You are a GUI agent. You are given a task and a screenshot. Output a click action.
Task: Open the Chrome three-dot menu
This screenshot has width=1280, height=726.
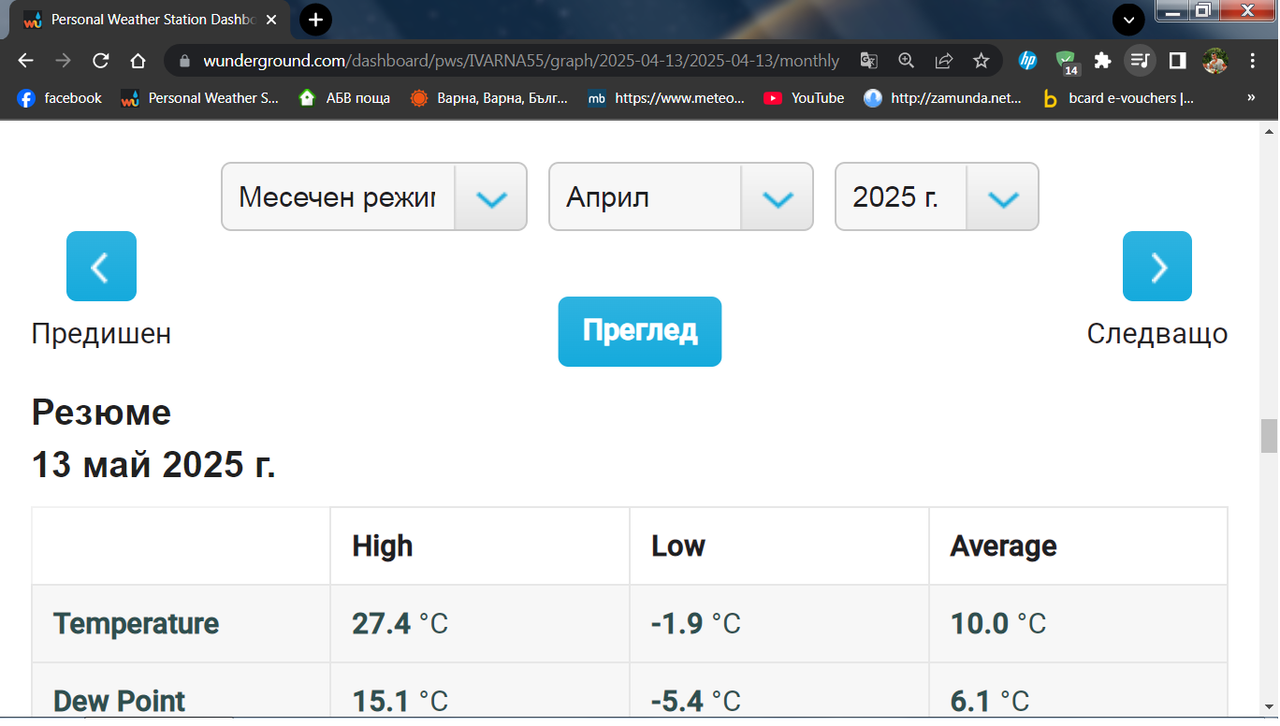pos(1252,60)
